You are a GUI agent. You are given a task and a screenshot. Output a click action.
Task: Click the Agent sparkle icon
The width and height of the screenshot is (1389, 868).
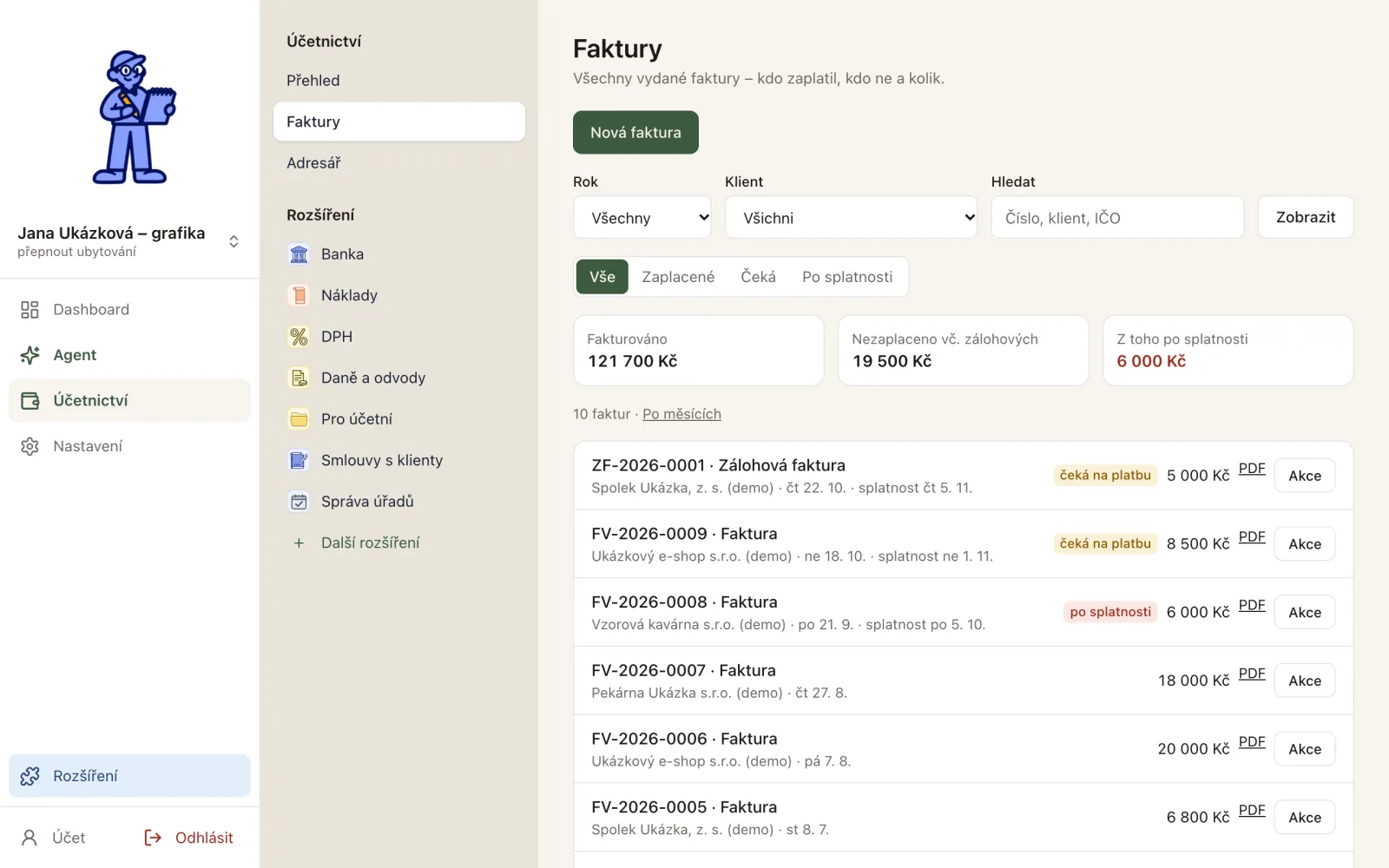[30, 355]
